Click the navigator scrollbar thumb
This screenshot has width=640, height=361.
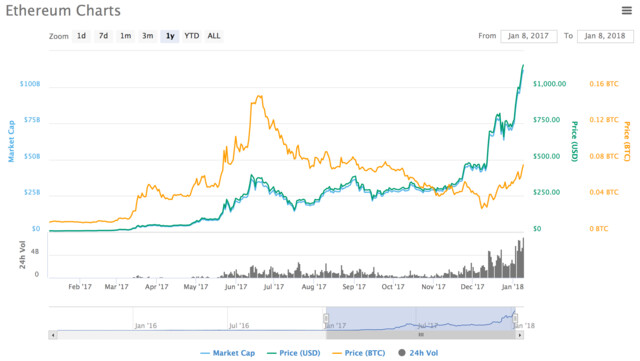click(421, 335)
